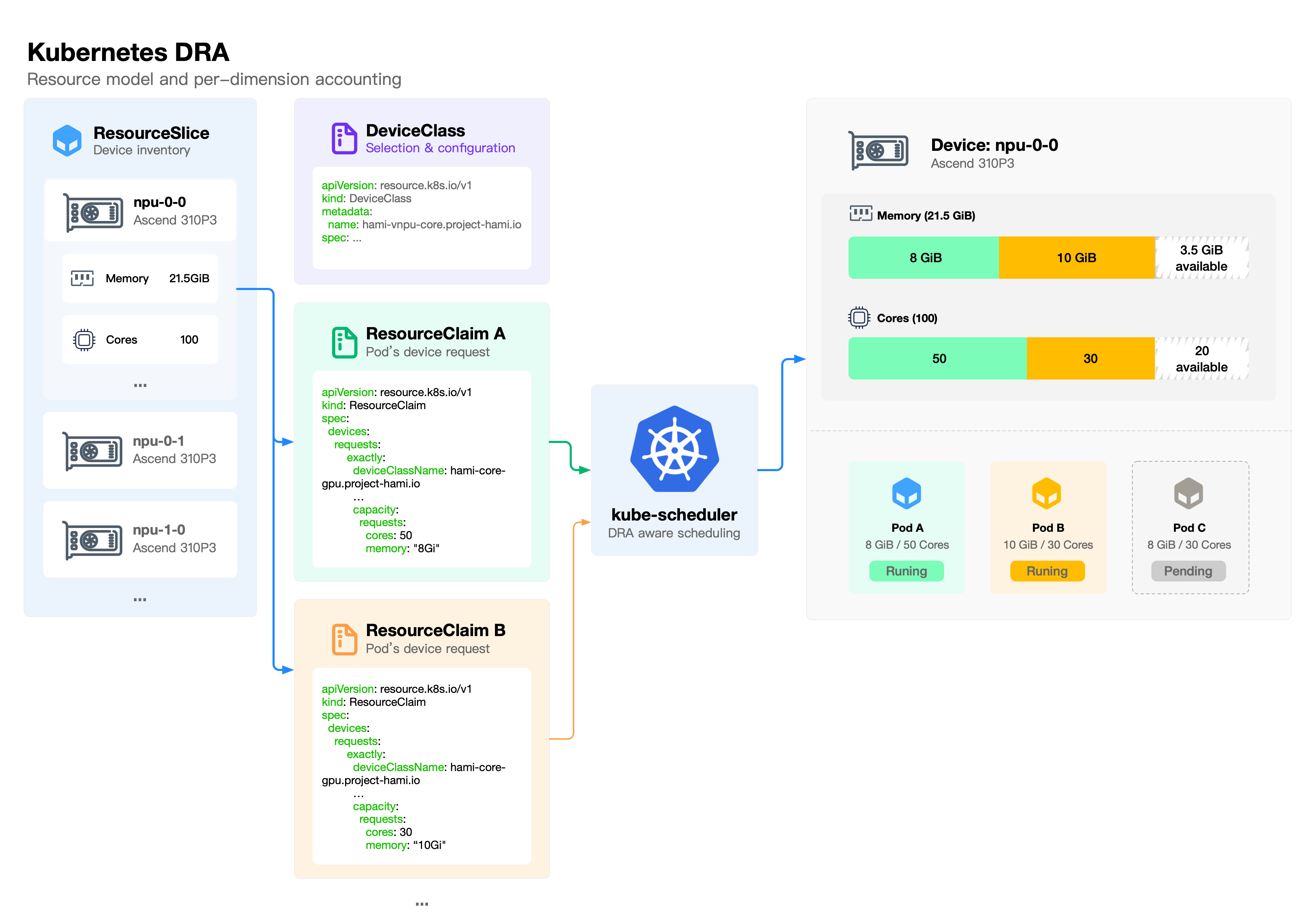Viewport: 1310px width, 924px height.
Task: Click 'memory: "10Gi"' line in ResourceClaim B
Action: (x=406, y=845)
